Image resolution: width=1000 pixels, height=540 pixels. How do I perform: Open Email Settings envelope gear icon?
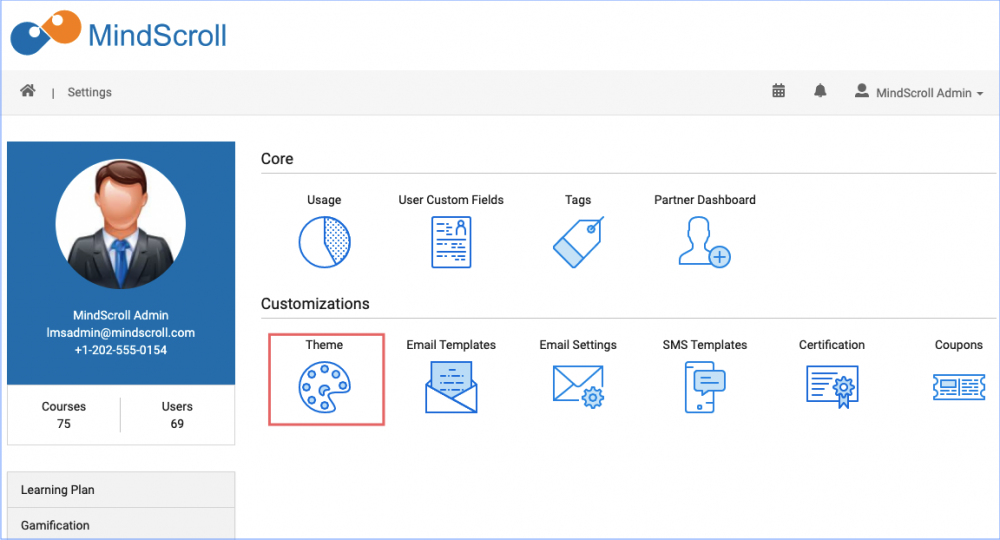click(x=578, y=387)
